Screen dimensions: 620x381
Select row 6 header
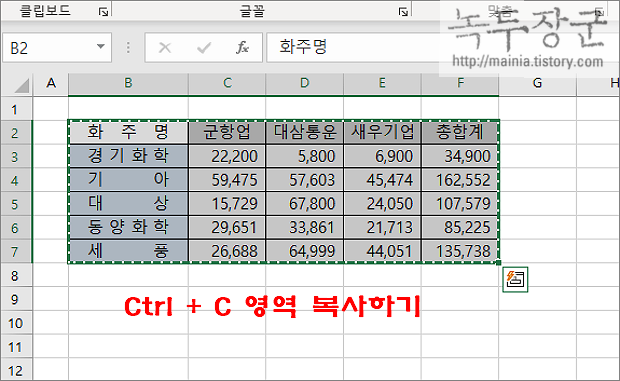click(x=16, y=227)
